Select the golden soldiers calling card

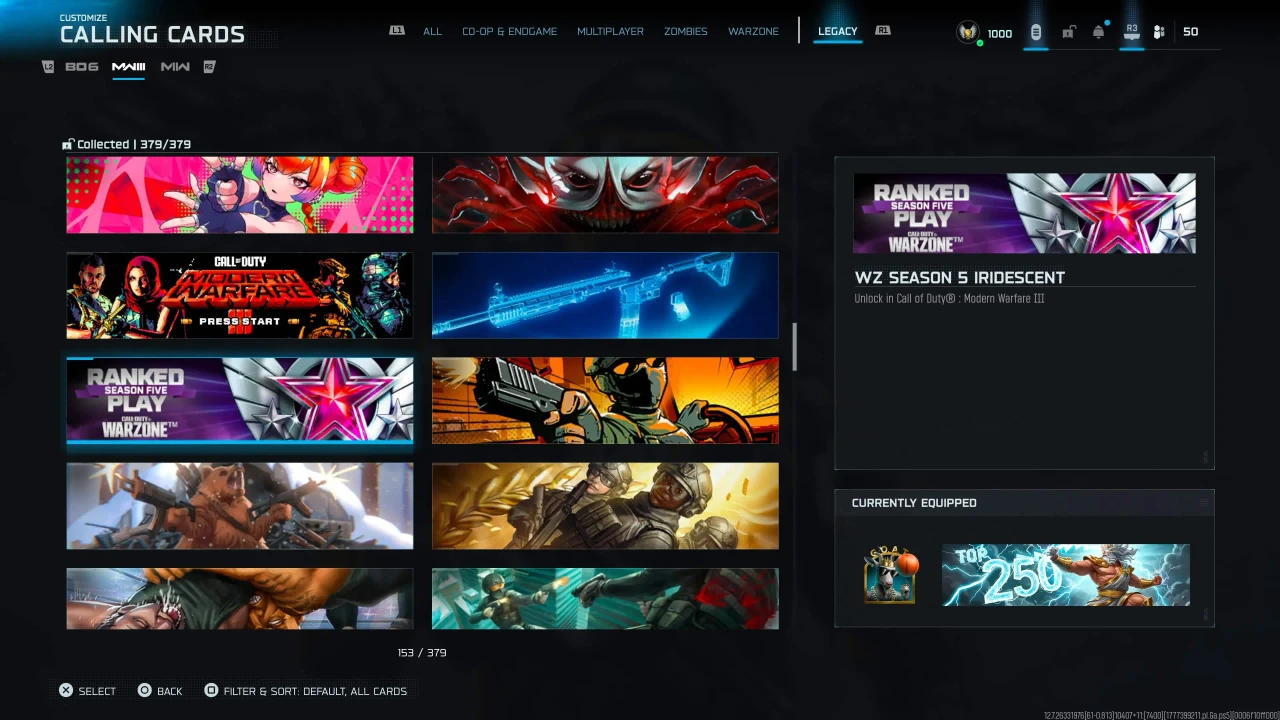pyautogui.click(x=605, y=506)
